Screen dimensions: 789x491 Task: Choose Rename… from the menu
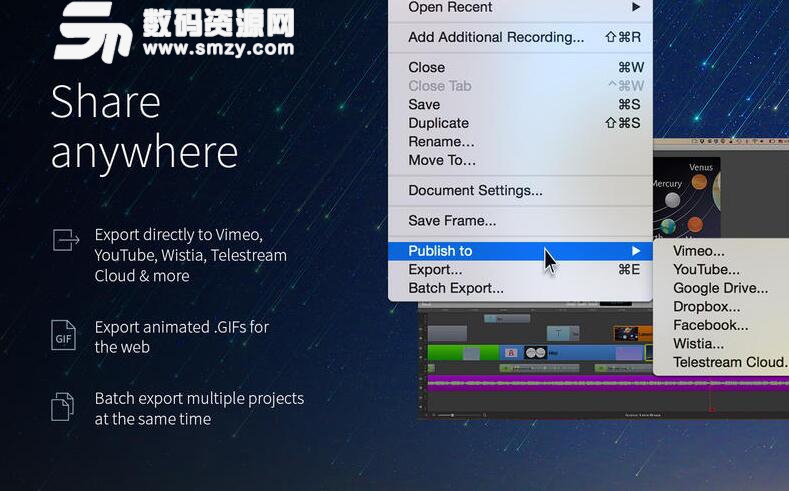[441, 141]
